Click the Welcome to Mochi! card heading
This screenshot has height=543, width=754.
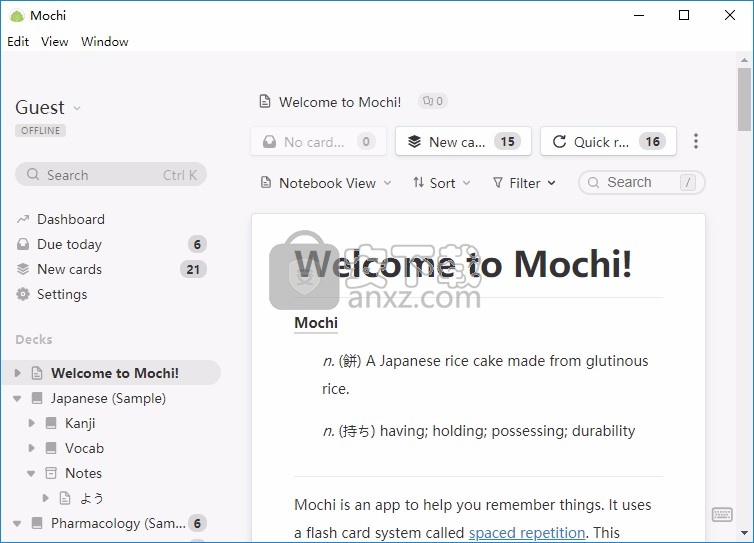pyautogui.click(x=463, y=264)
